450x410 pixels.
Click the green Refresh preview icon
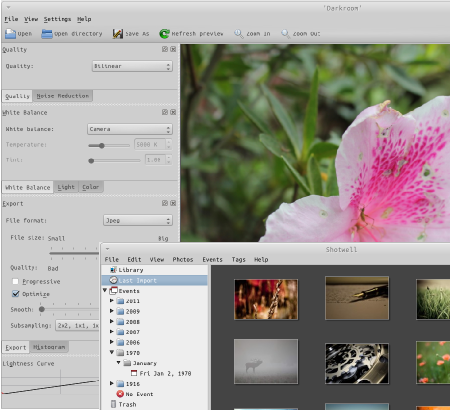point(164,34)
